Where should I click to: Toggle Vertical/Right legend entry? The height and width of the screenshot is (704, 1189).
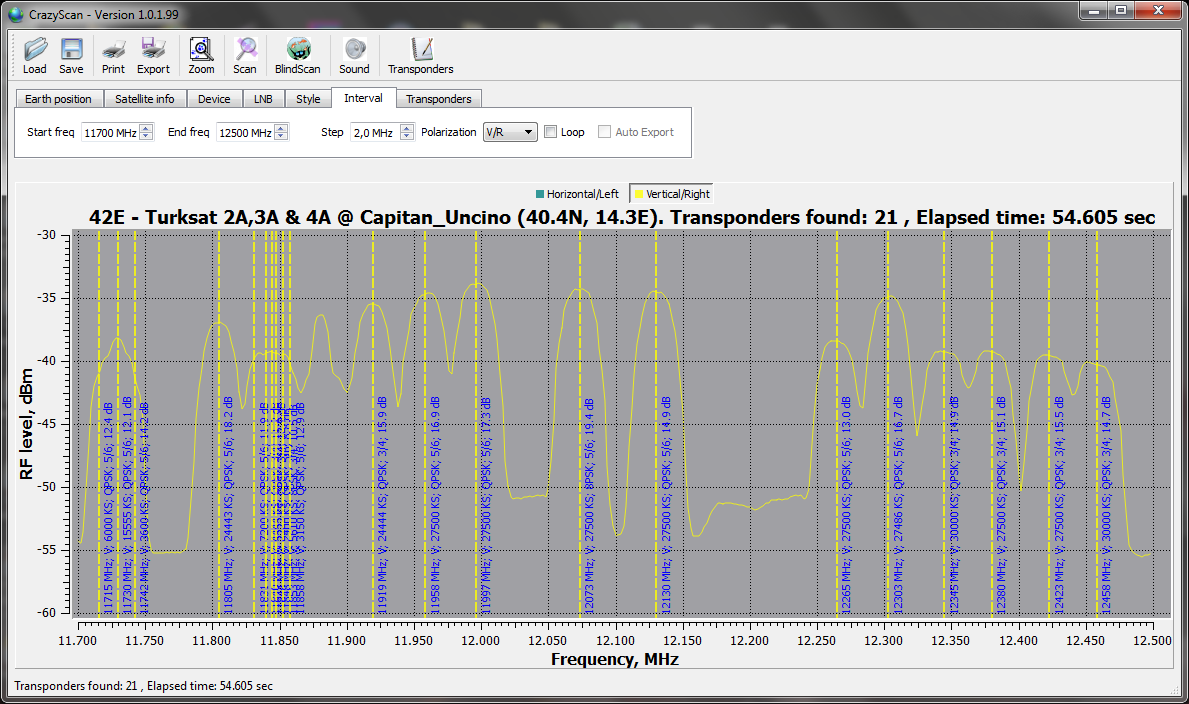coord(673,194)
